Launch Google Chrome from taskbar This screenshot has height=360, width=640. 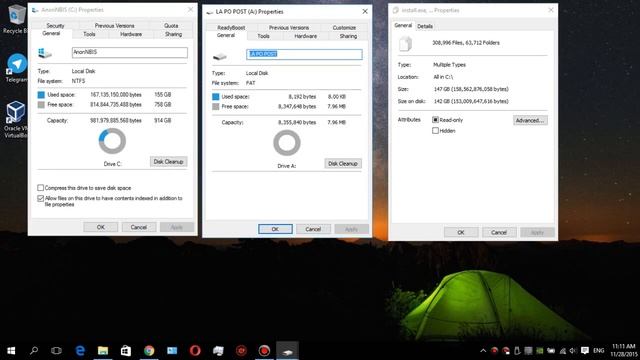(x=149, y=351)
